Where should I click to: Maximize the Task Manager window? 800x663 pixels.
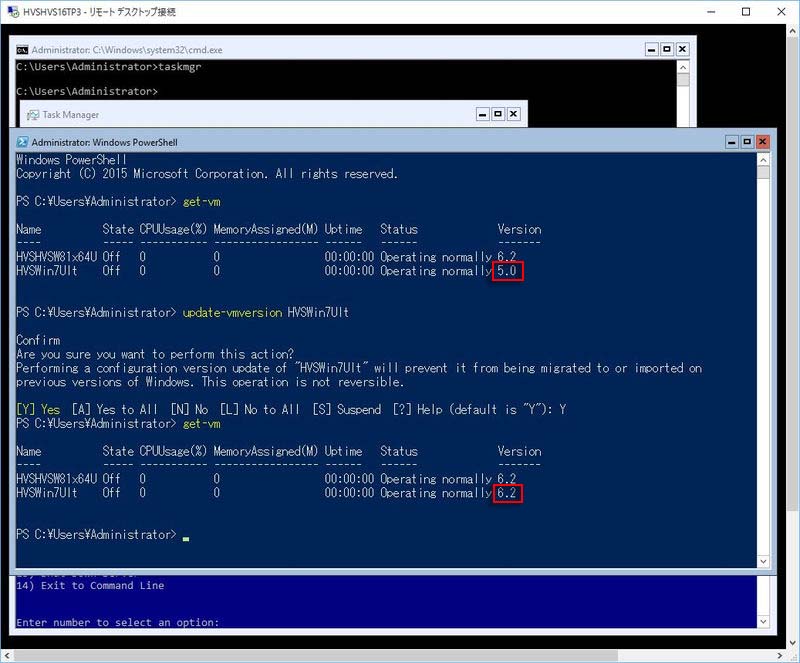pos(498,114)
